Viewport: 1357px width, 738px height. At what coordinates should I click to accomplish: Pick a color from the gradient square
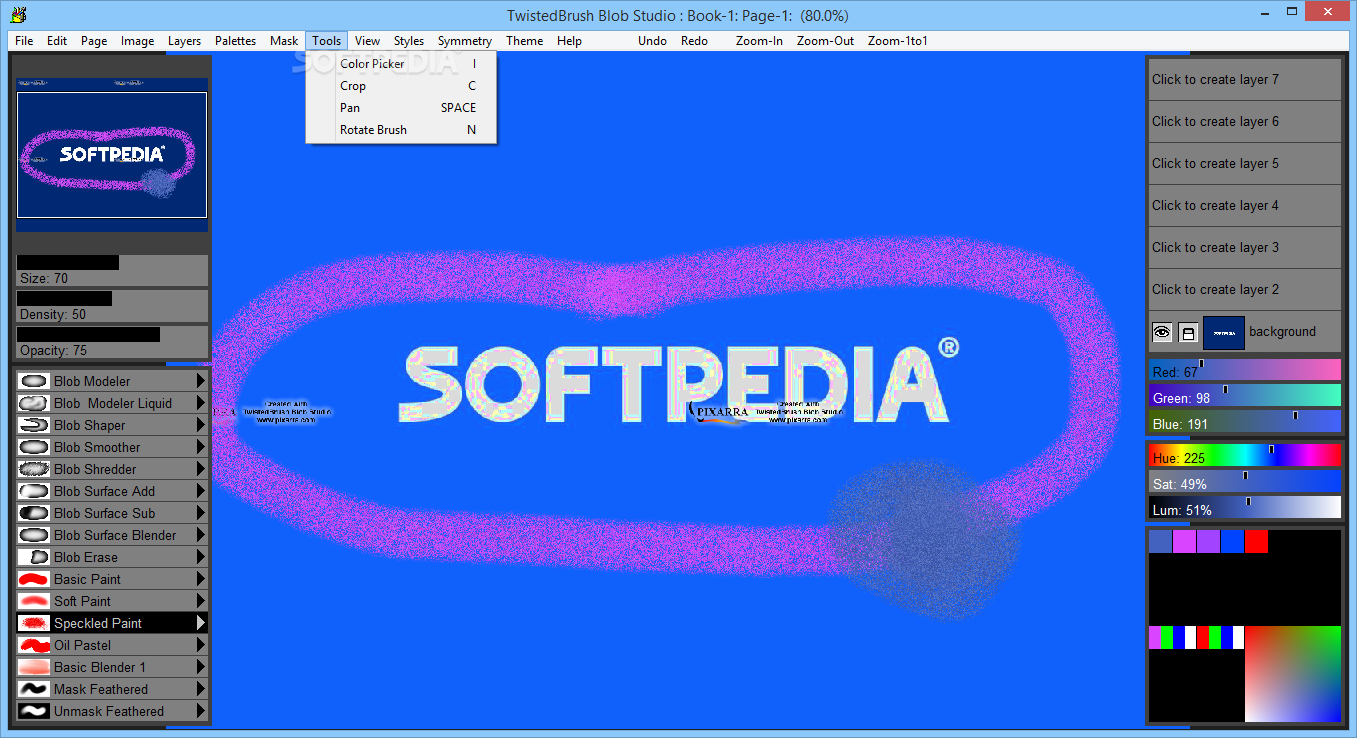coord(1292,673)
